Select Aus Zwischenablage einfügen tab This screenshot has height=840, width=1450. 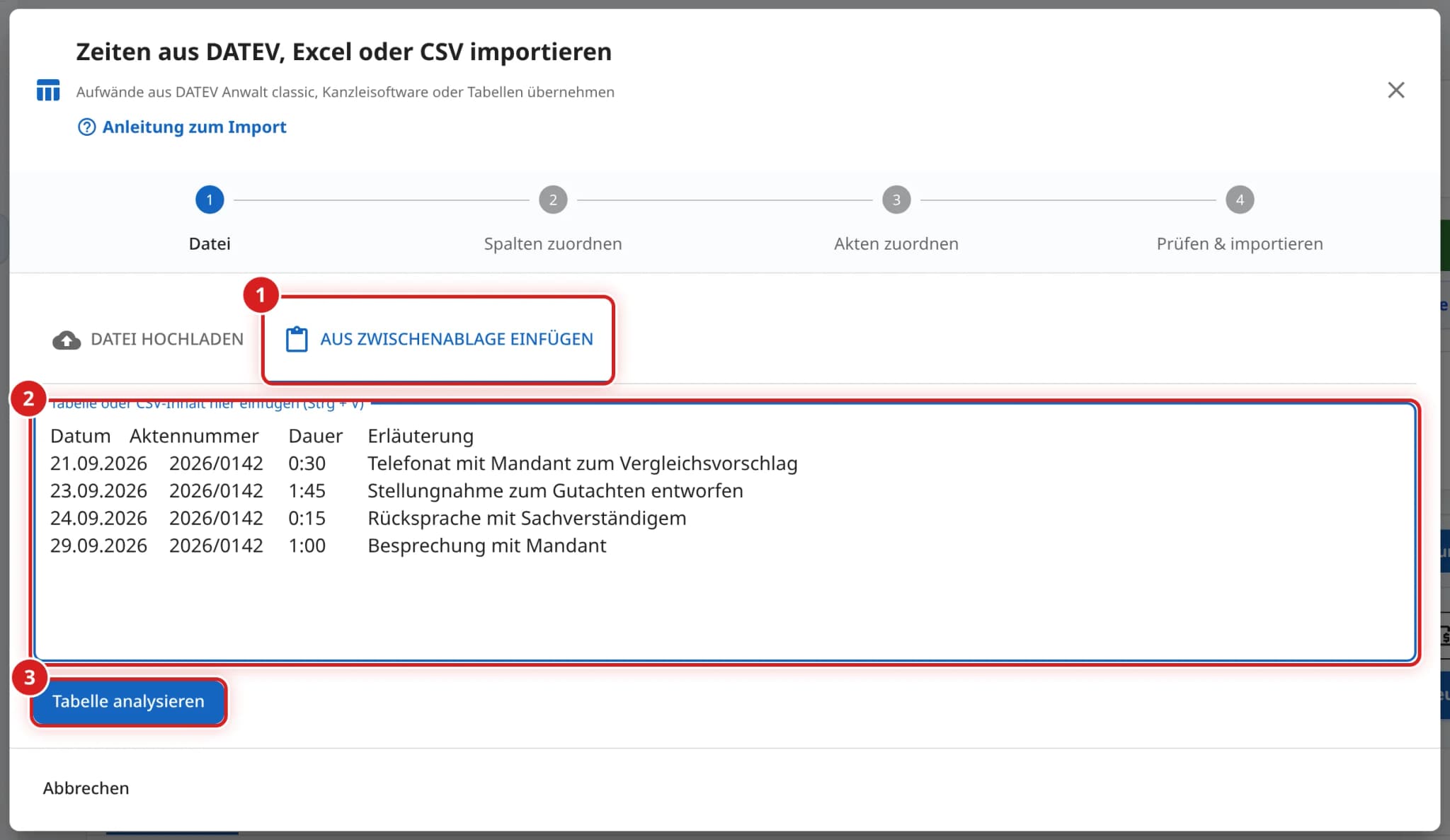(438, 339)
